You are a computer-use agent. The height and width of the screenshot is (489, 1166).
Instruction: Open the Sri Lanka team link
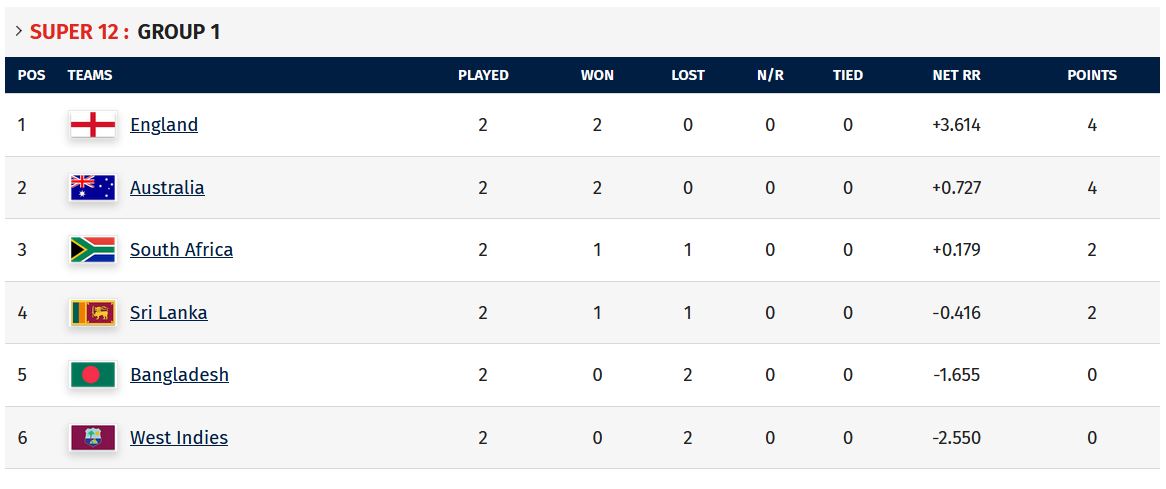pos(169,312)
